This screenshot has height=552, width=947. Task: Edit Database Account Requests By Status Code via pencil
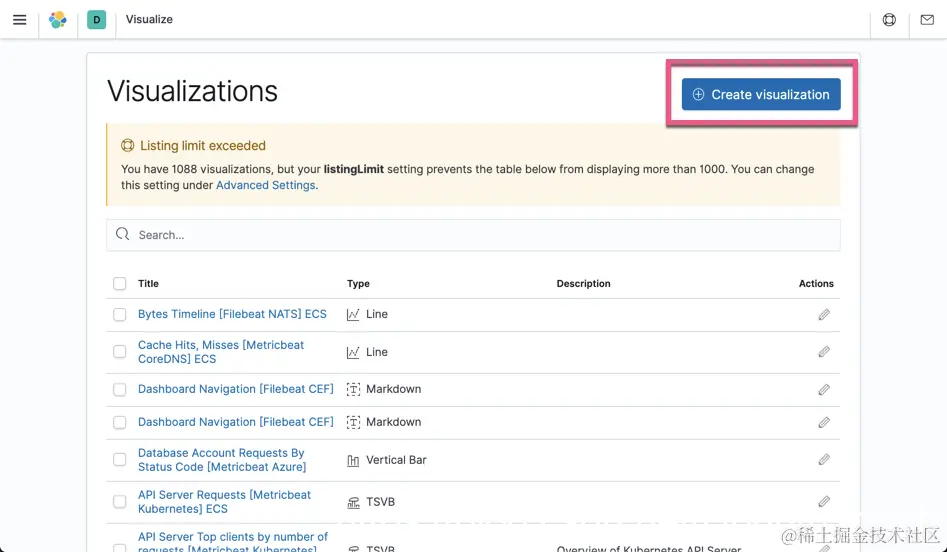(x=824, y=460)
